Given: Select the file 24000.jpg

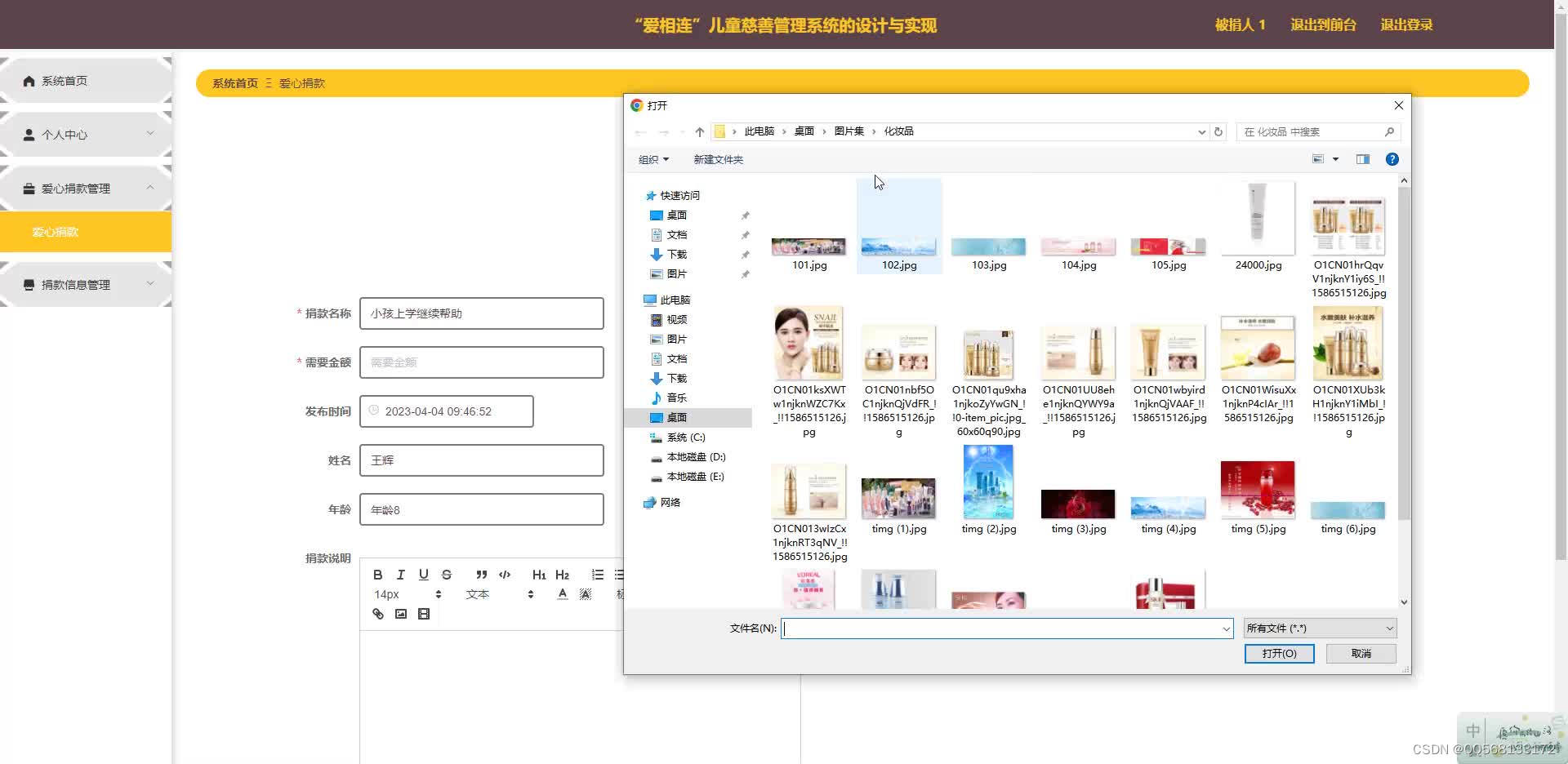Looking at the screenshot, I should pyautogui.click(x=1258, y=226).
